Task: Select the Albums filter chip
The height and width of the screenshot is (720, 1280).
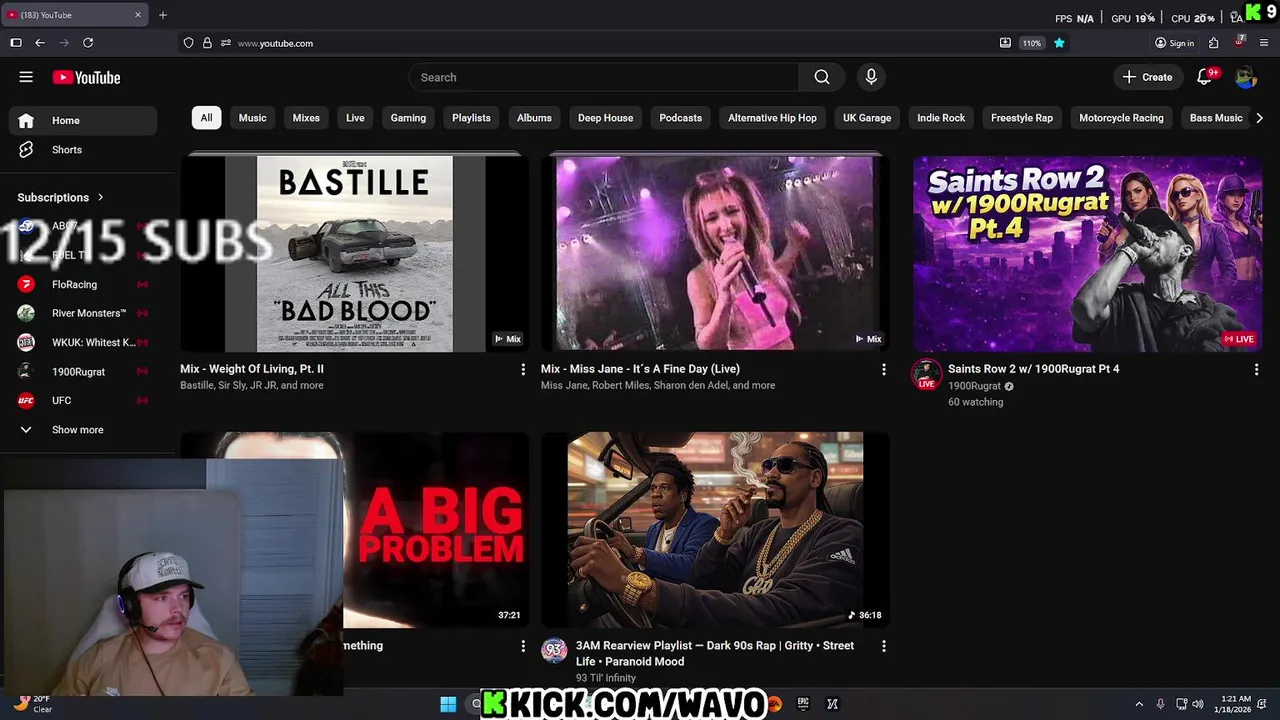Action: tap(534, 118)
